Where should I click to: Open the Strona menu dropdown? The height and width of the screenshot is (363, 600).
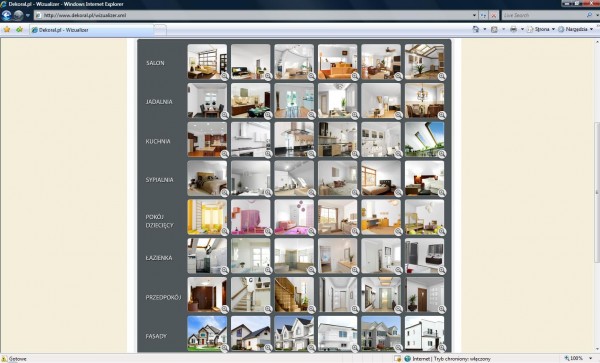pos(541,29)
